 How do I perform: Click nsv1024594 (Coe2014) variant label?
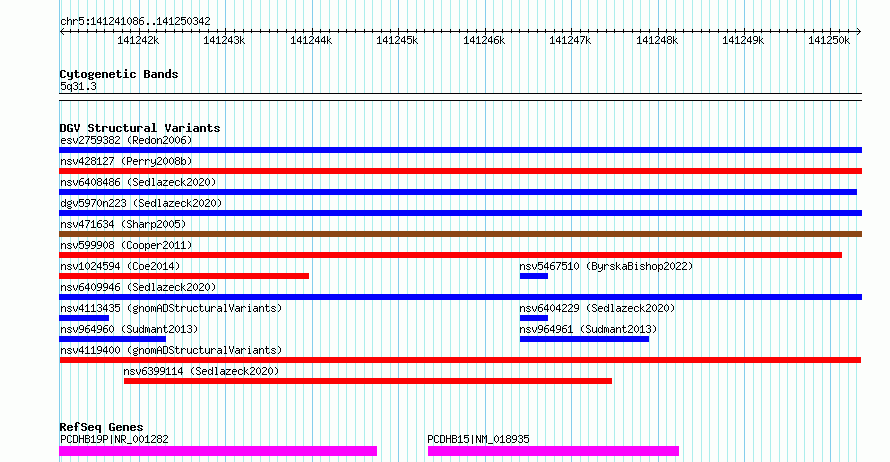pyautogui.click(x=120, y=266)
